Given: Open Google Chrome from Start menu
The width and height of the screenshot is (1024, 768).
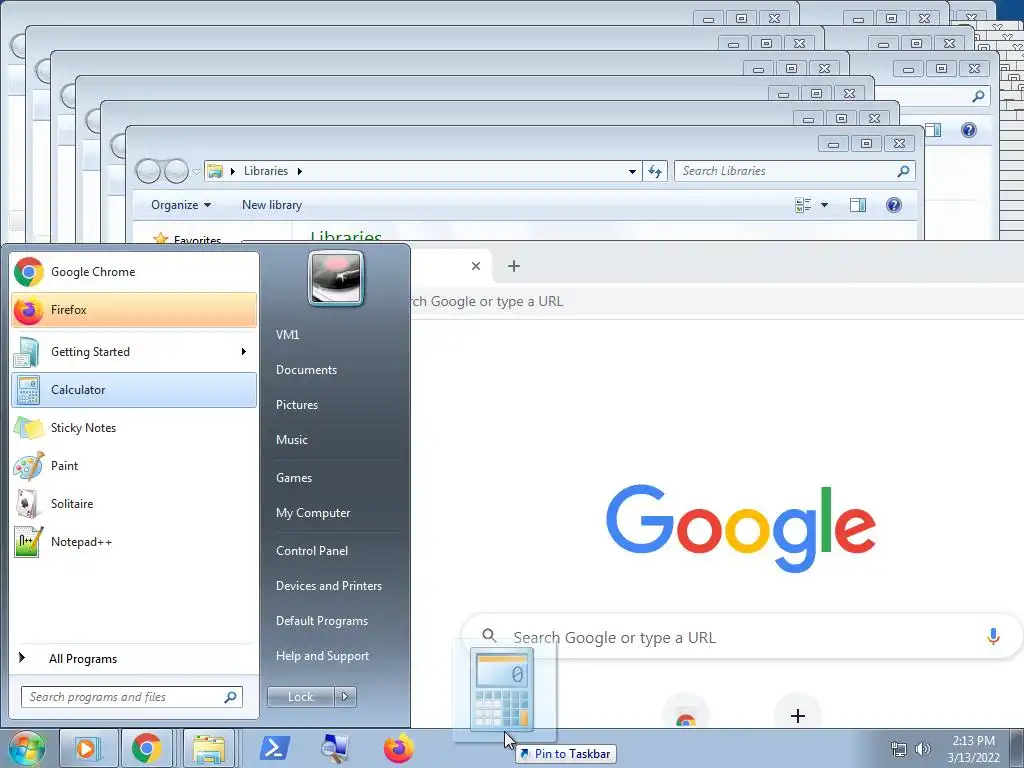Looking at the screenshot, I should (134, 272).
